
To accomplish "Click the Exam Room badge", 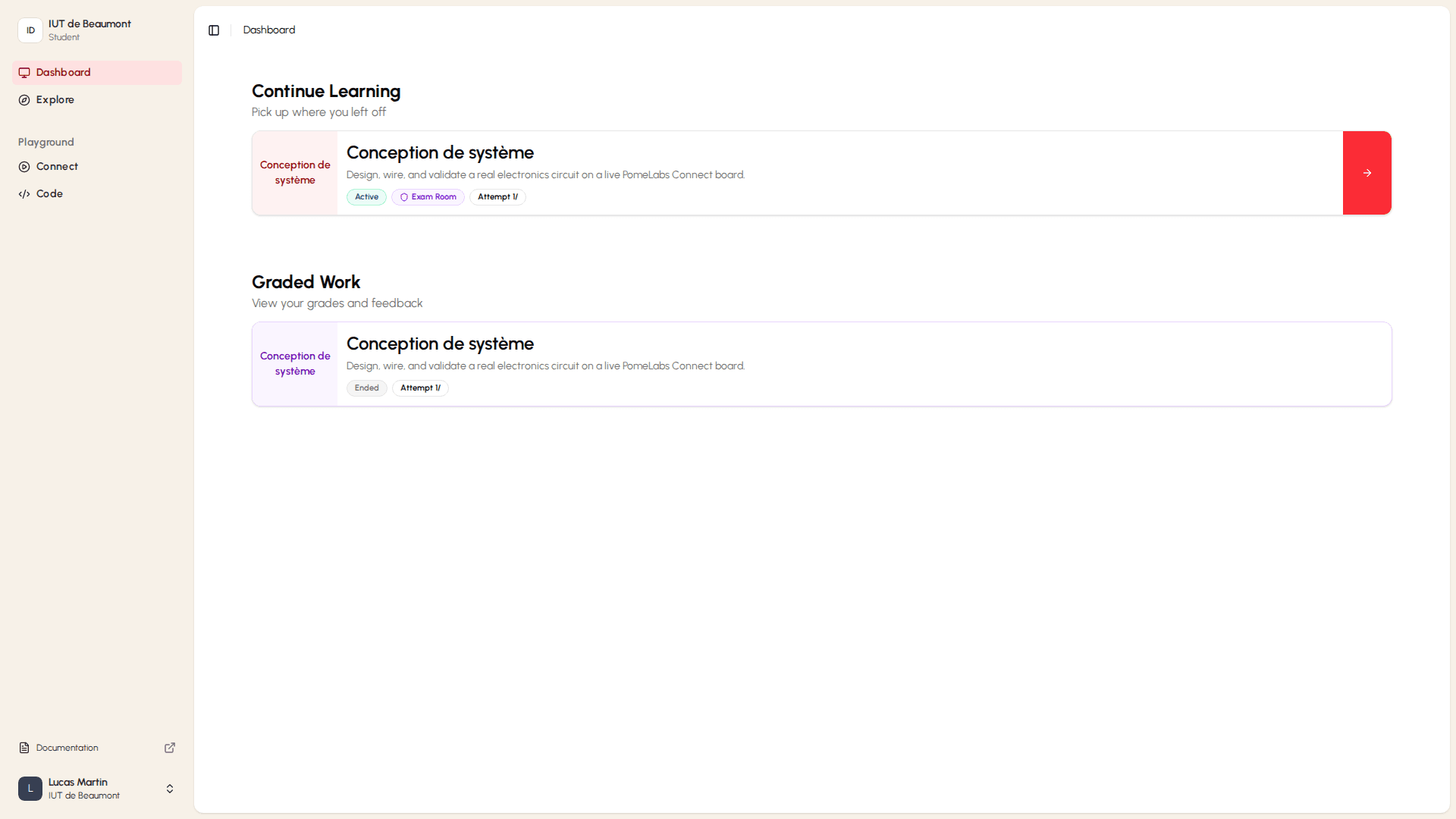I will point(428,197).
